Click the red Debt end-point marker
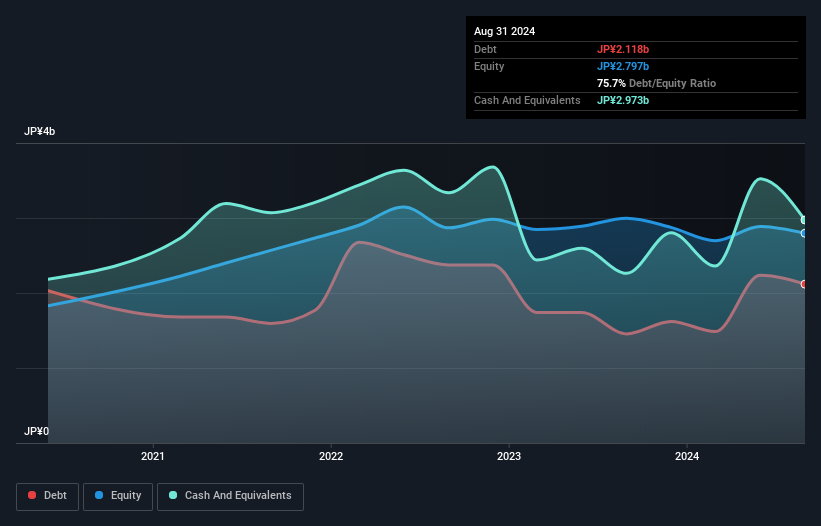Image resolution: width=821 pixels, height=526 pixels. [804, 284]
